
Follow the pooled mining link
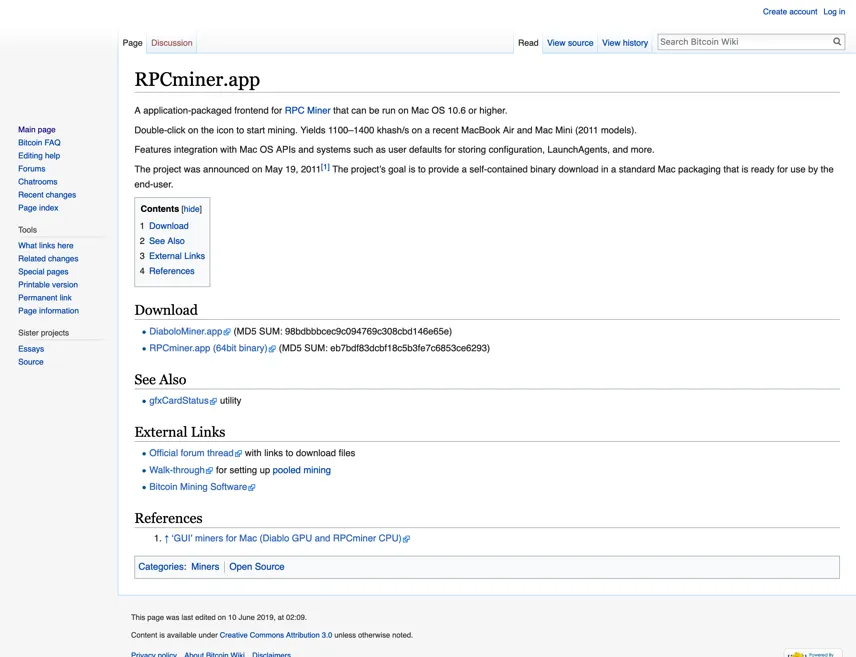coord(301,470)
